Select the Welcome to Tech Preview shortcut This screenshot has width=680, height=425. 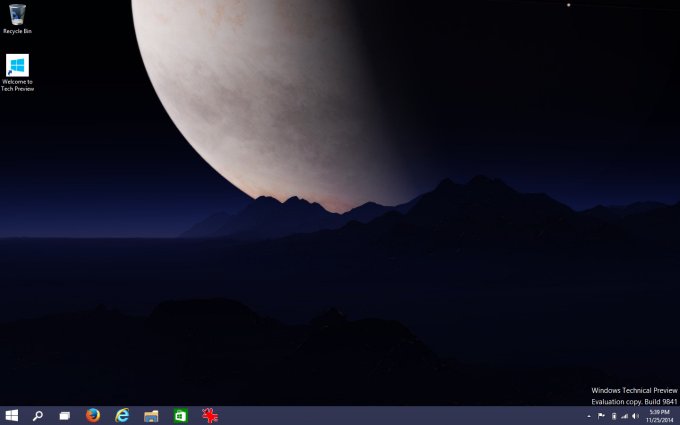click(x=17, y=72)
